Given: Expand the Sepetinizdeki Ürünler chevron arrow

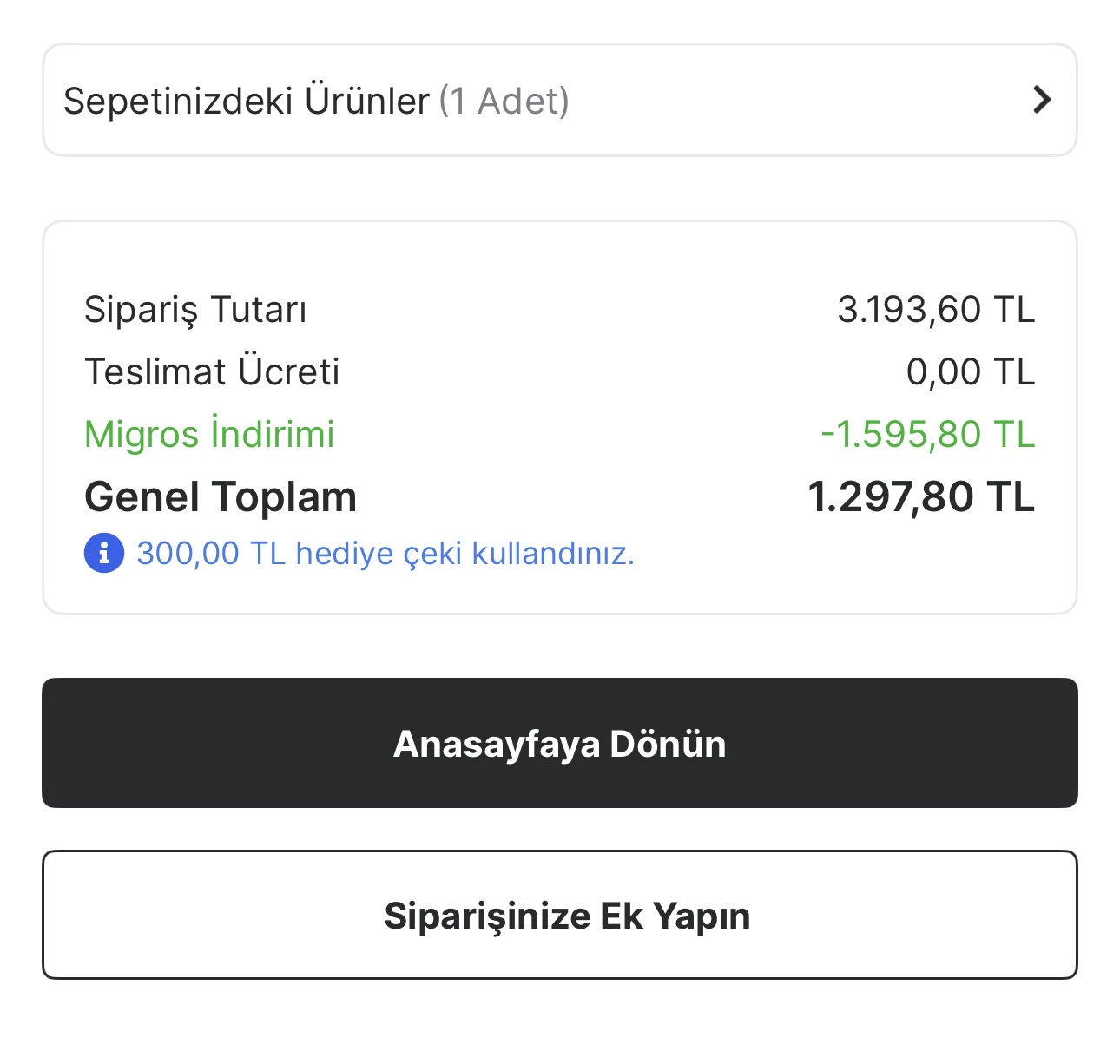Looking at the screenshot, I should (x=1042, y=101).
